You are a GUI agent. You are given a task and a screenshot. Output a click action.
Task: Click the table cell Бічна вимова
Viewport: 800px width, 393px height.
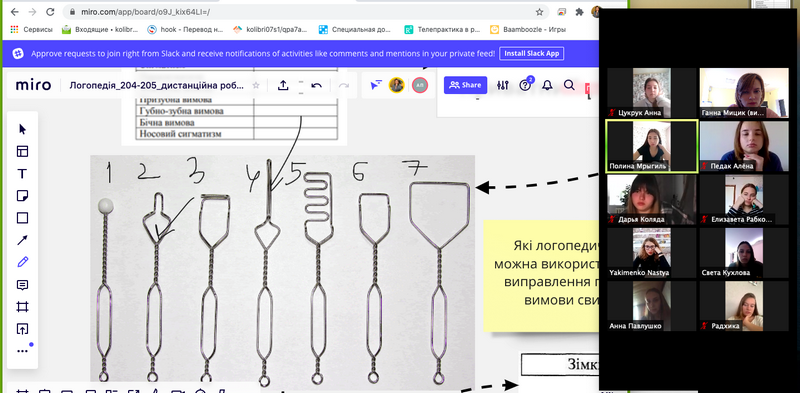(x=195, y=122)
